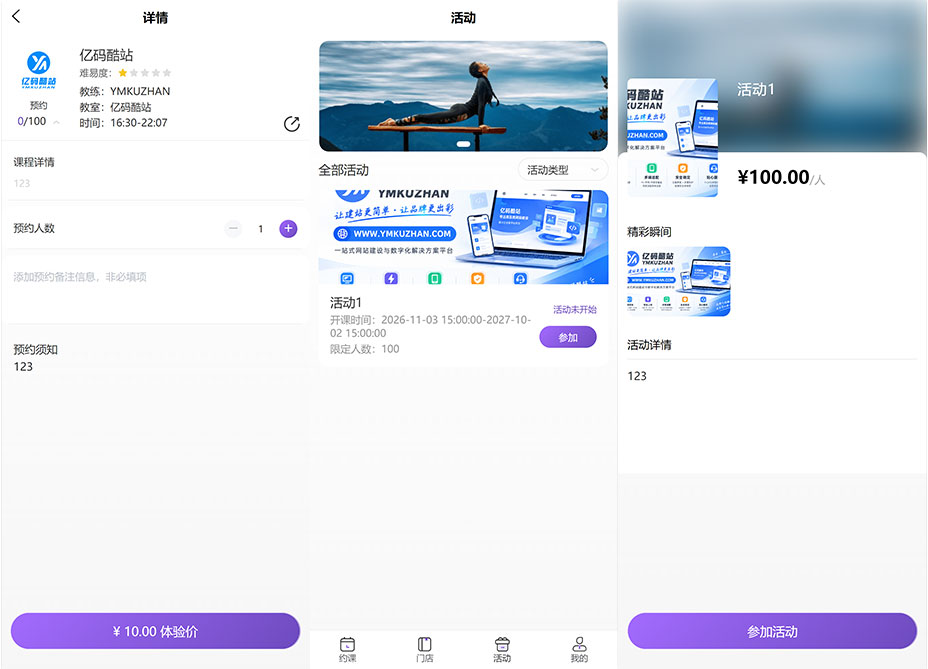Click the 教练：YMKUZHAN line
Image resolution: width=928 pixels, height=669 pixels.
point(125,91)
